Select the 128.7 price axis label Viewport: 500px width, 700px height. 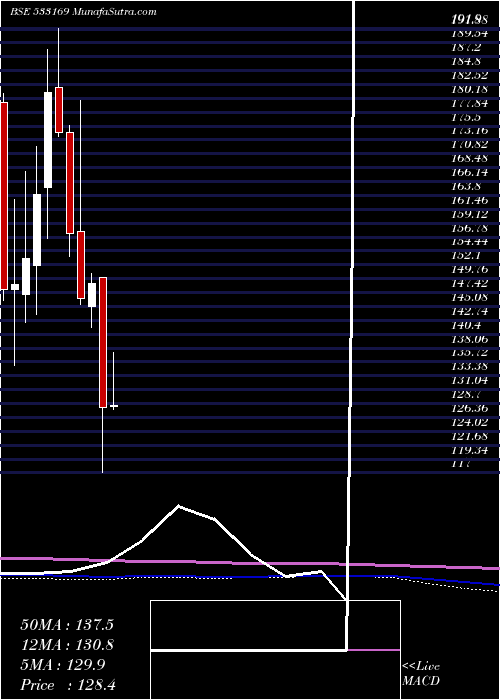(x=467, y=394)
